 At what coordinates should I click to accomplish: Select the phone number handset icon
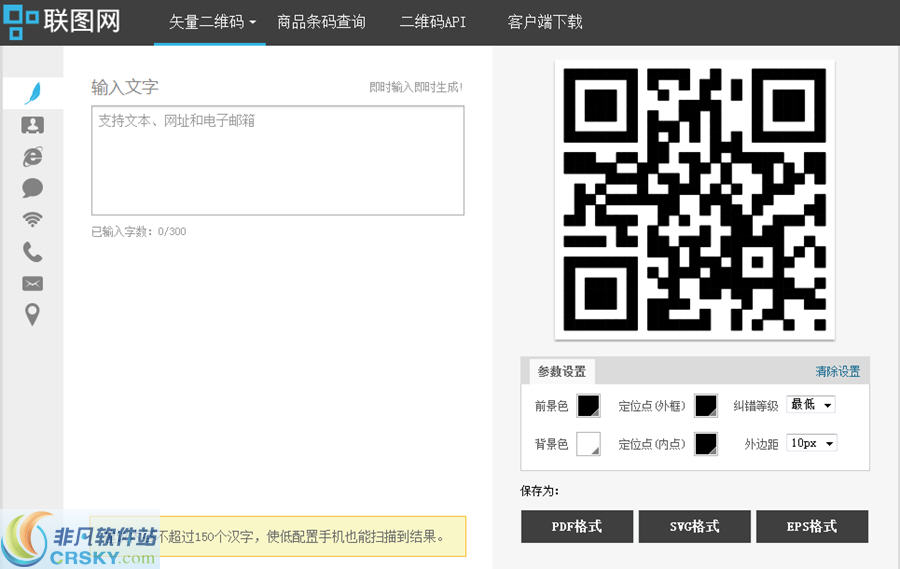click(x=33, y=251)
